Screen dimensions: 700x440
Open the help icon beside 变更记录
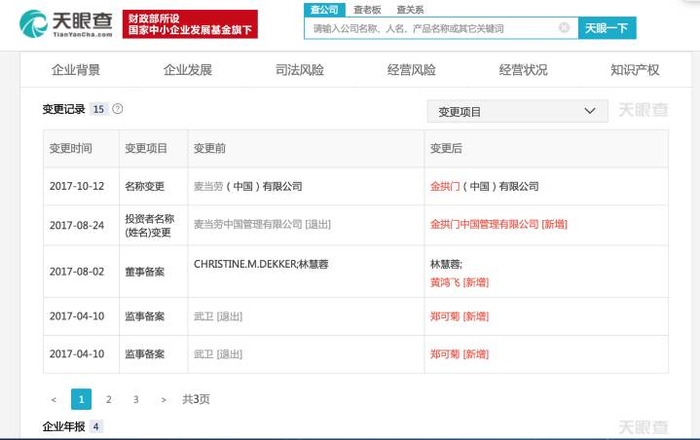coord(117,109)
